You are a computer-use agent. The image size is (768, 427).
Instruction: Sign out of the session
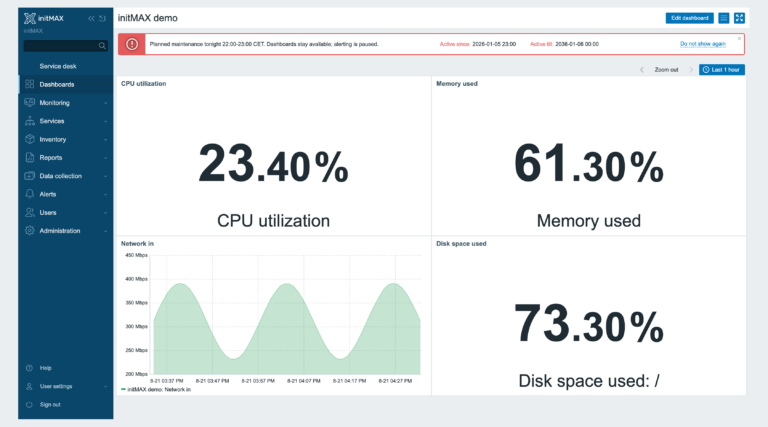tap(50, 404)
